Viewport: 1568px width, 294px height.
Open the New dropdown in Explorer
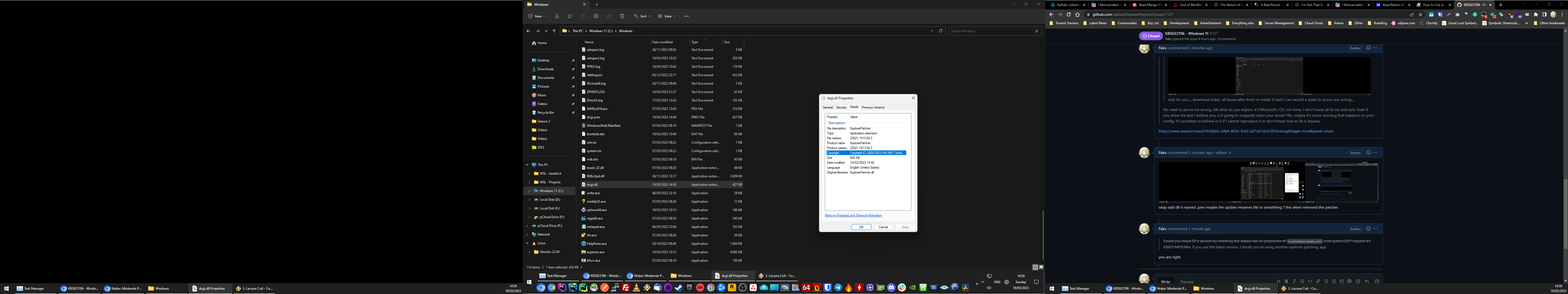pos(537,16)
